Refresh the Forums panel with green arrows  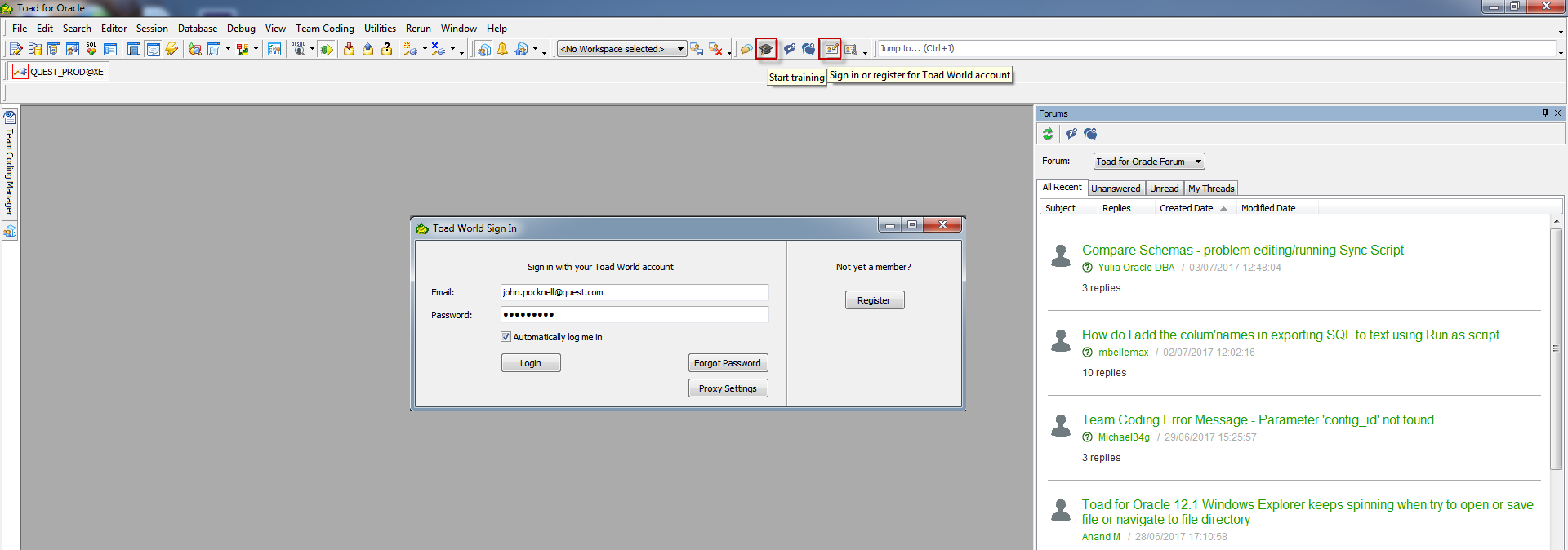pos(1048,134)
